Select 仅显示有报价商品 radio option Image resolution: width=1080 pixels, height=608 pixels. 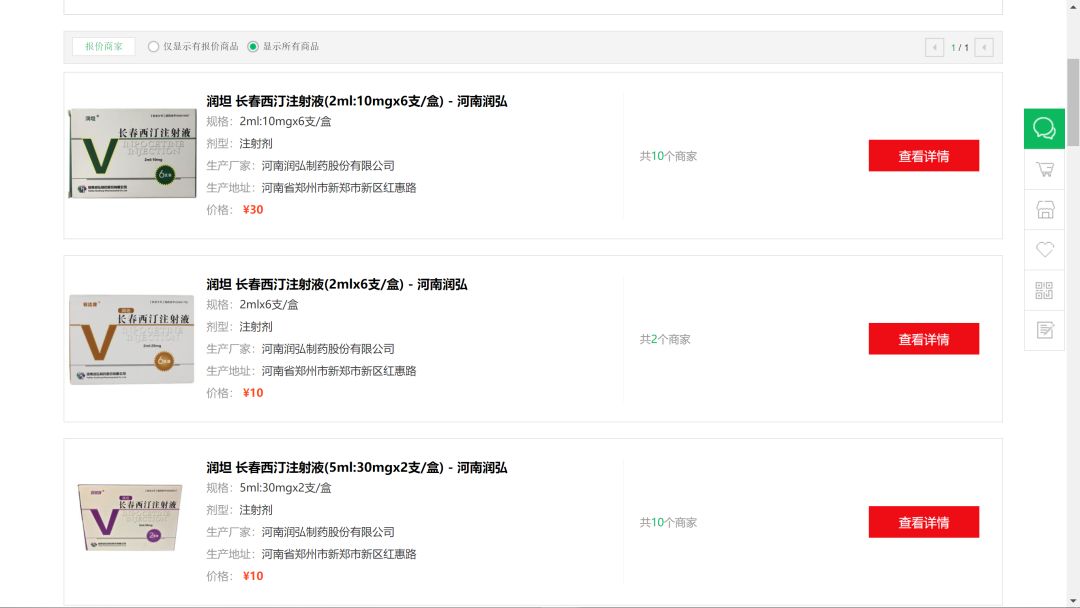(x=153, y=47)
